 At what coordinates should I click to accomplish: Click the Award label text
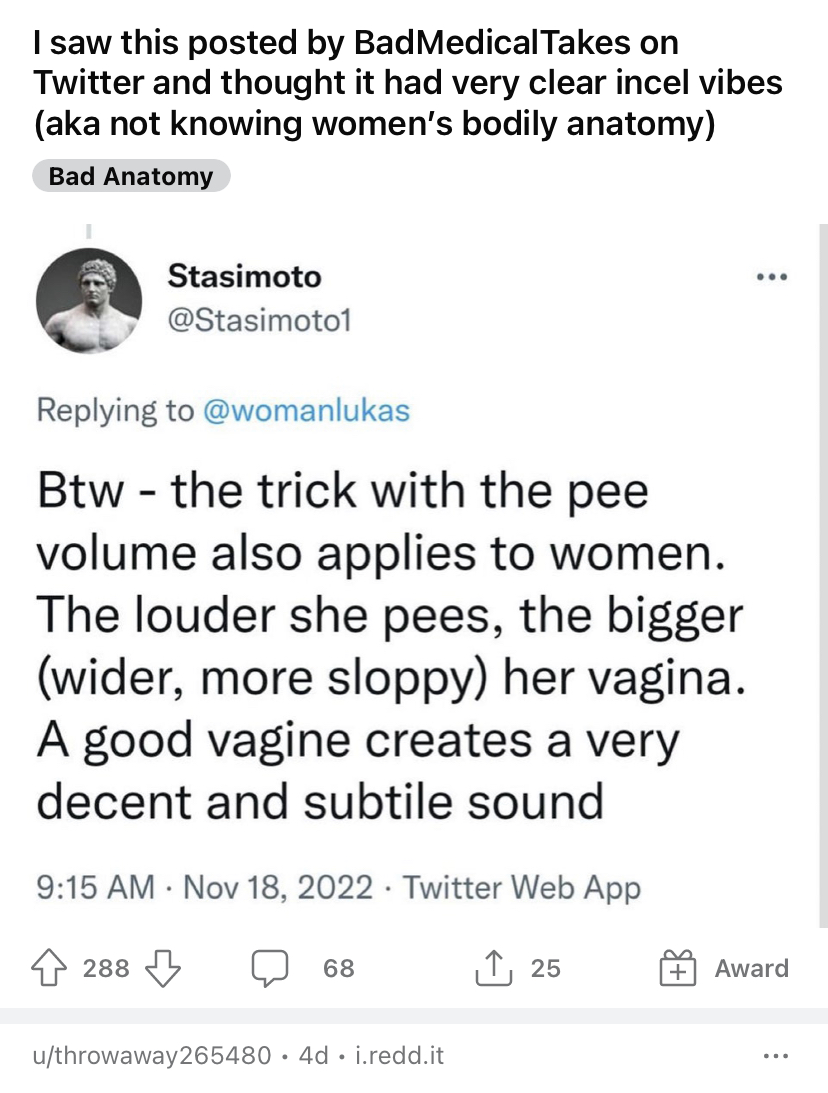tap(751, 968)
